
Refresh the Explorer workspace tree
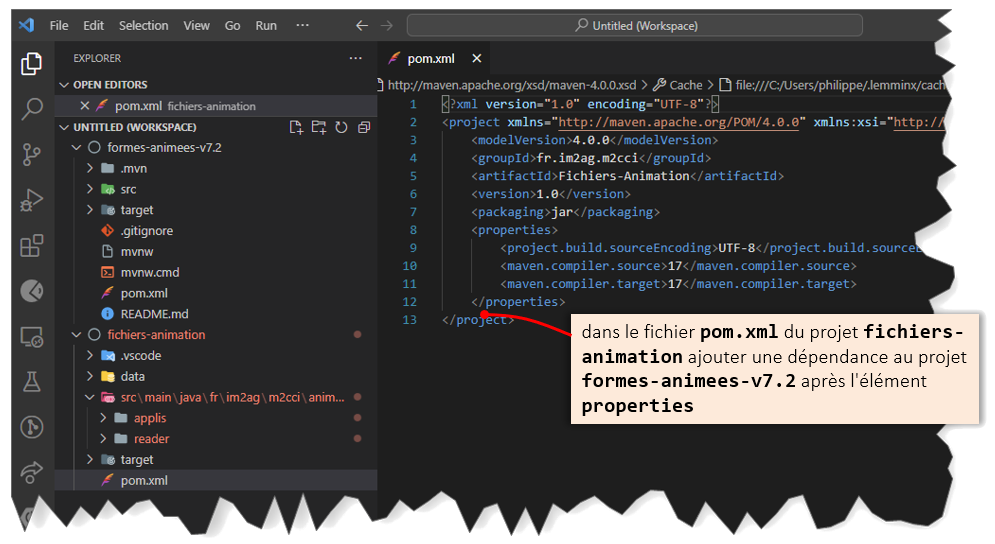point(341,127)
